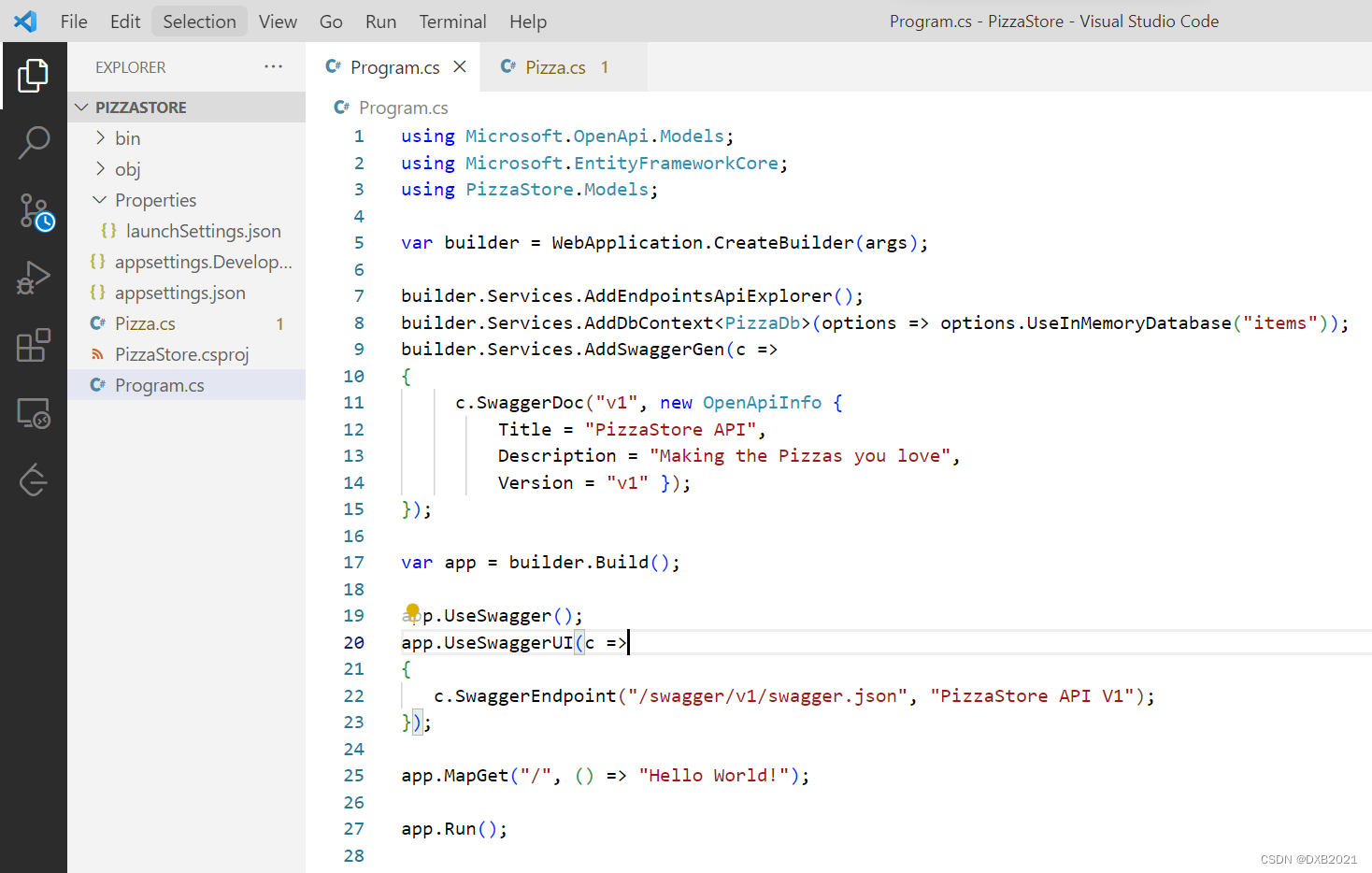Open Explorer more actions ellipsis
The height and width of the screenshot is (873, 1372).
pyautogui.click(x=273, y=66)
